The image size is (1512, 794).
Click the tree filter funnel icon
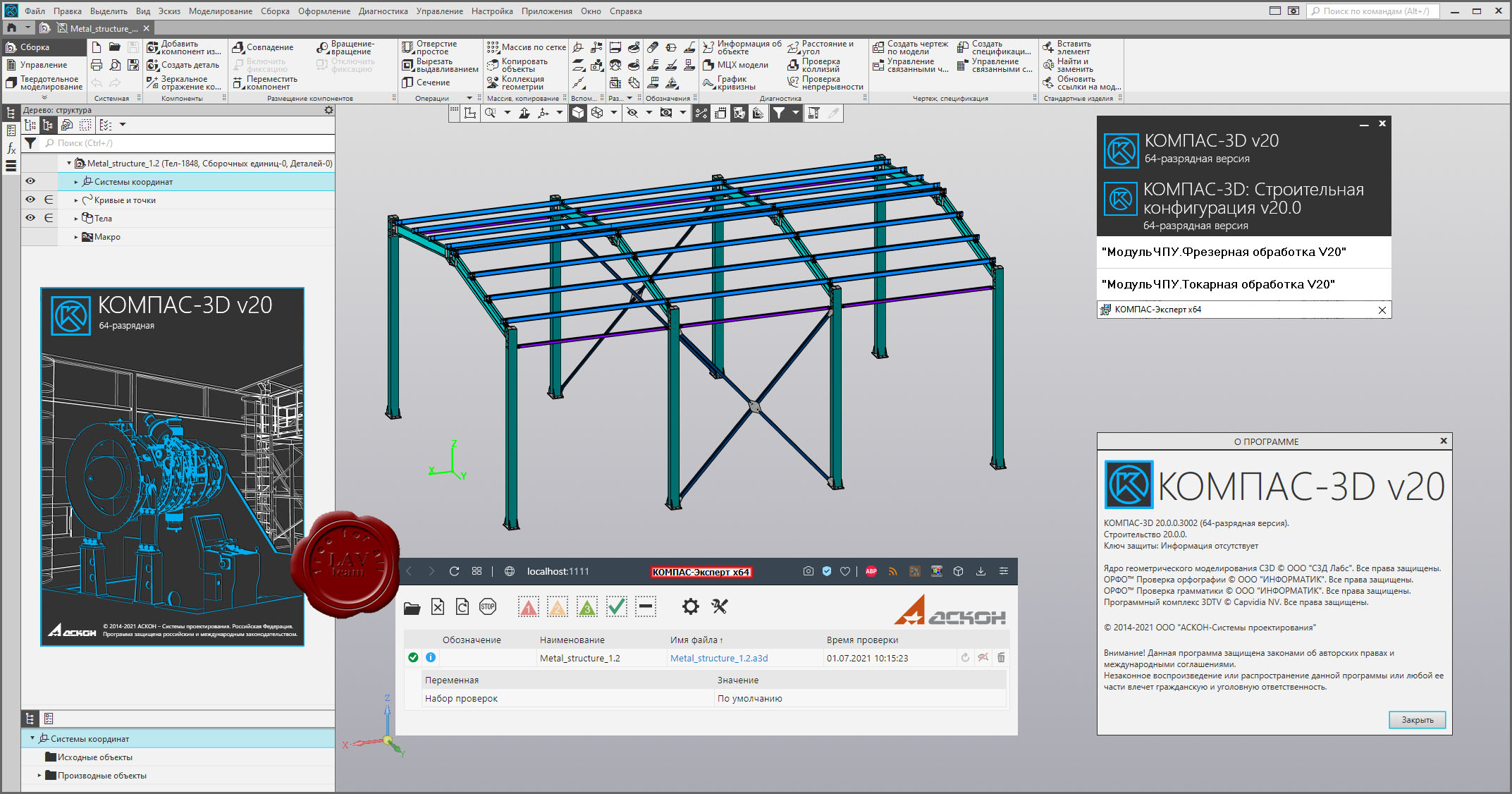[30, 143]
